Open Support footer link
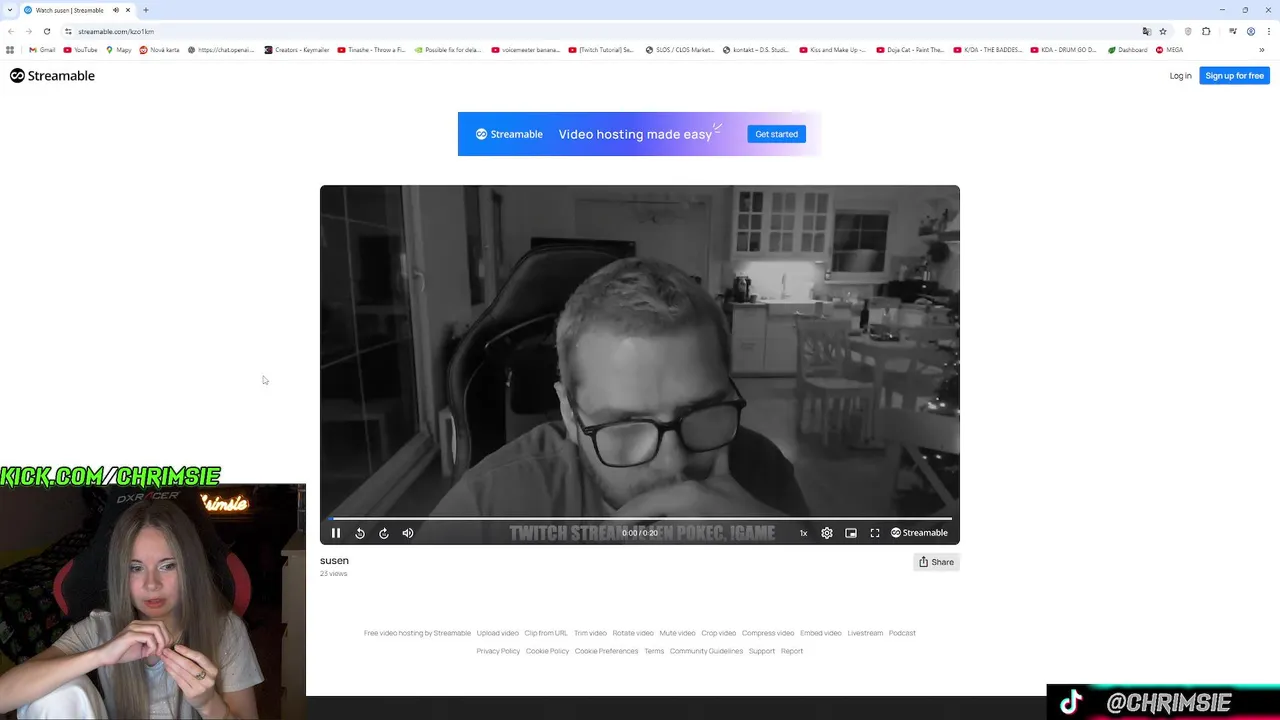 pyautogui.click(x=762, y=651)
